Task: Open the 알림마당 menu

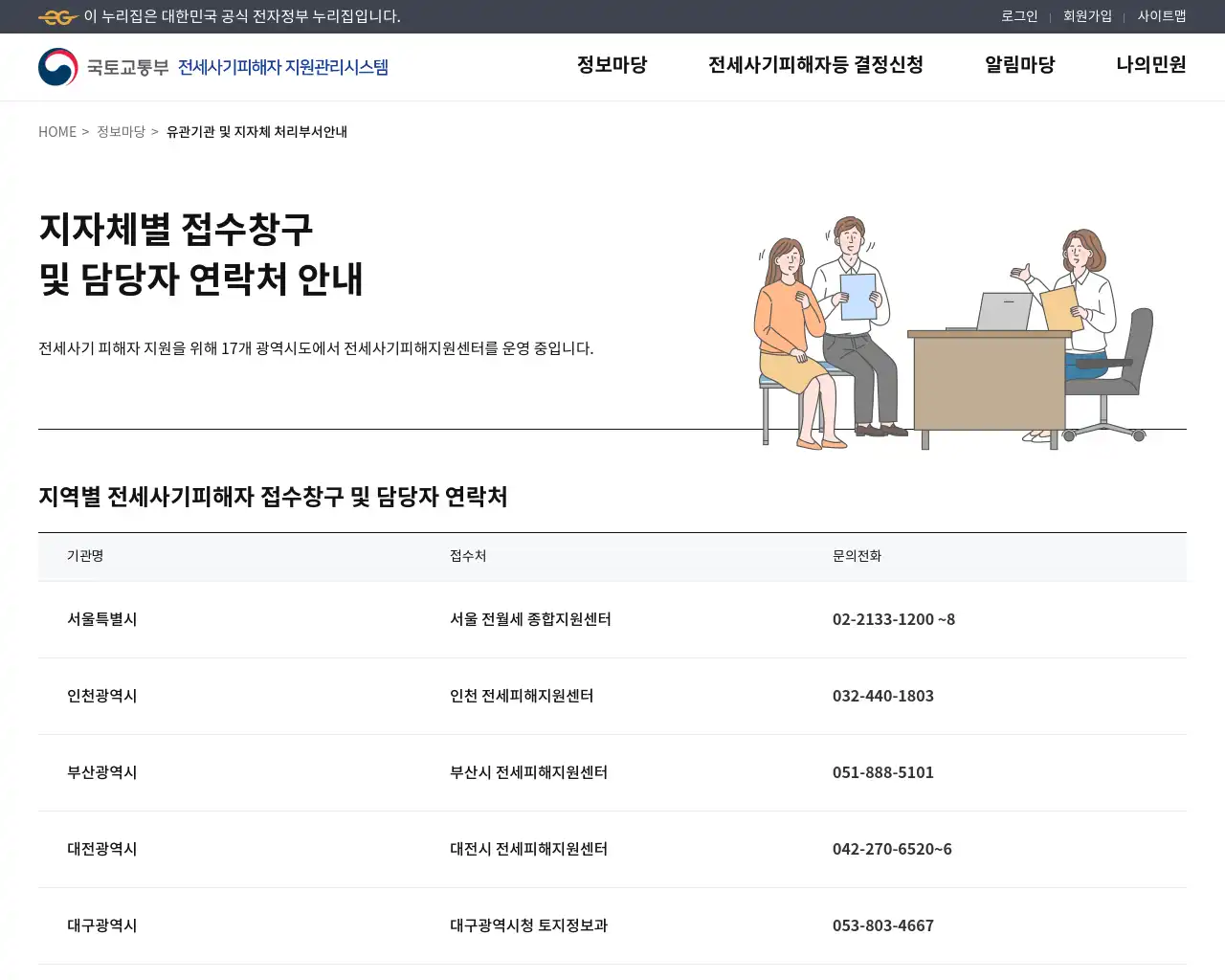Action: pos(1020,65)
